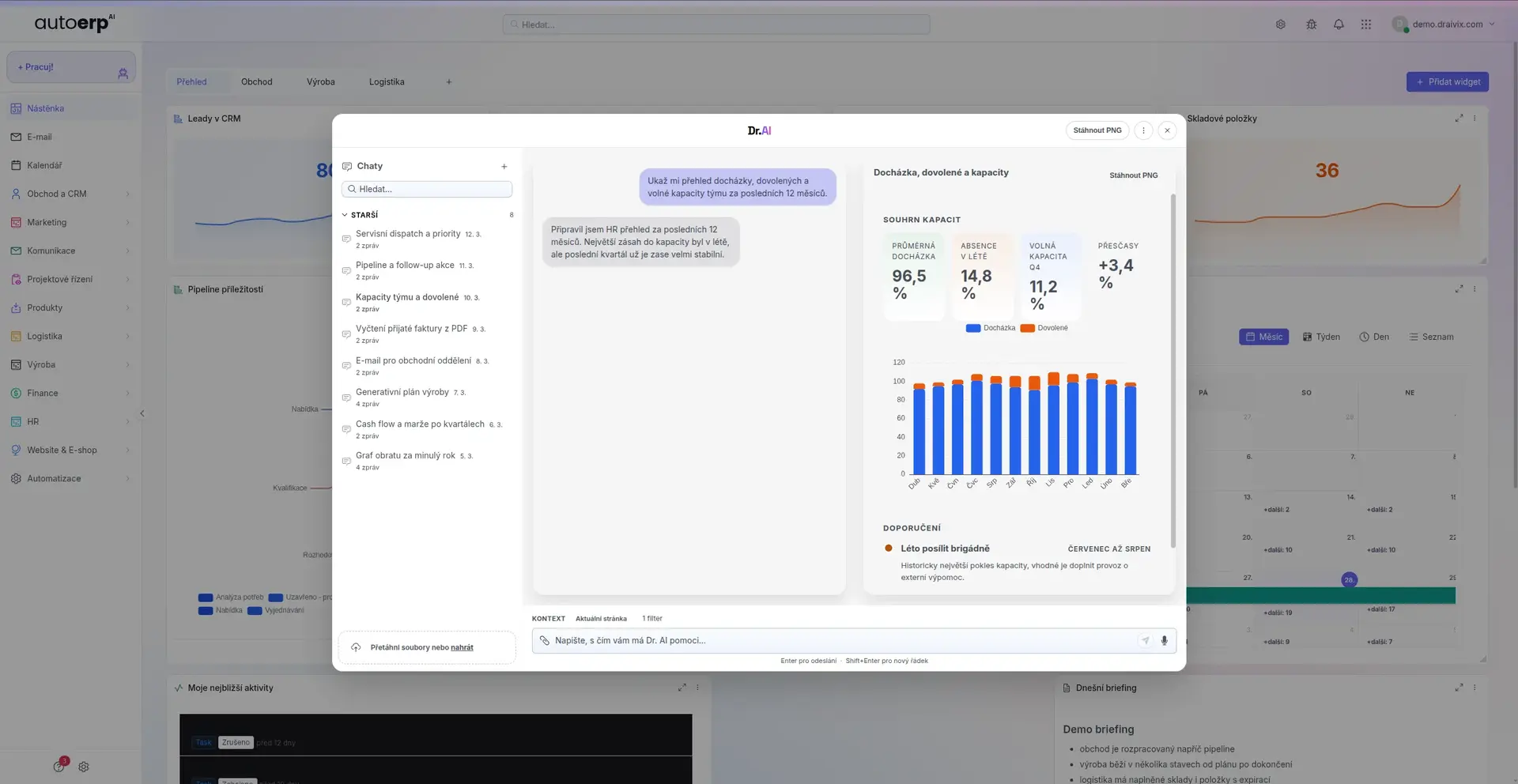Open the Logistika dashboard tab
The width and height of the screenshot is (1518, 784).
click(386, 82)
